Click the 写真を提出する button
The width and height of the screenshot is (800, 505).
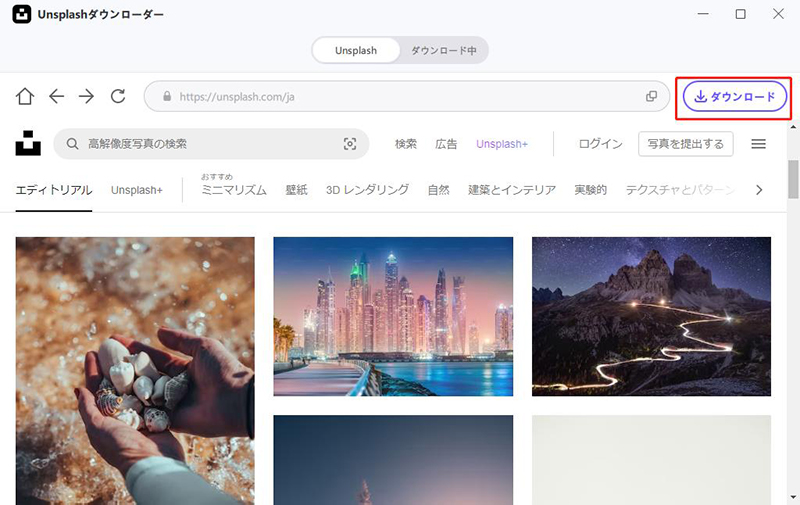pyautogui.click(x=686, y=144)
